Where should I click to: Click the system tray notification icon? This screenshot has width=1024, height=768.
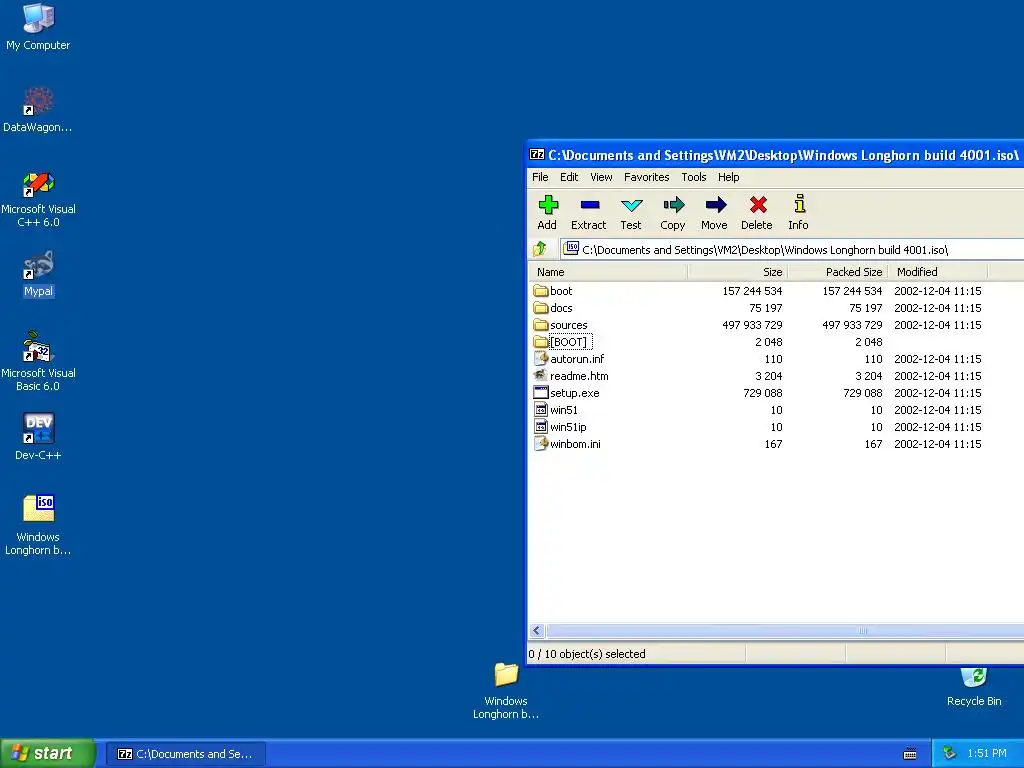[x=950, y=754]
